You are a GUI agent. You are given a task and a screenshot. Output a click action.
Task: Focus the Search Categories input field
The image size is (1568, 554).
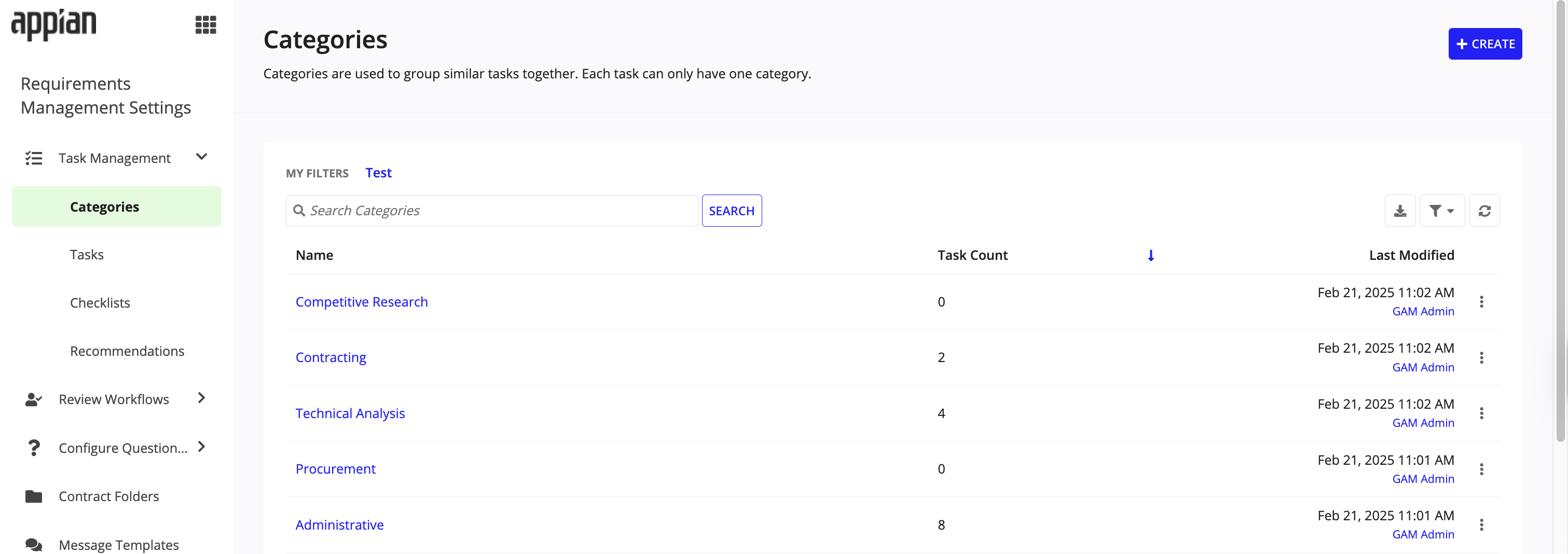pyautogui.click(x=492, y=211)
